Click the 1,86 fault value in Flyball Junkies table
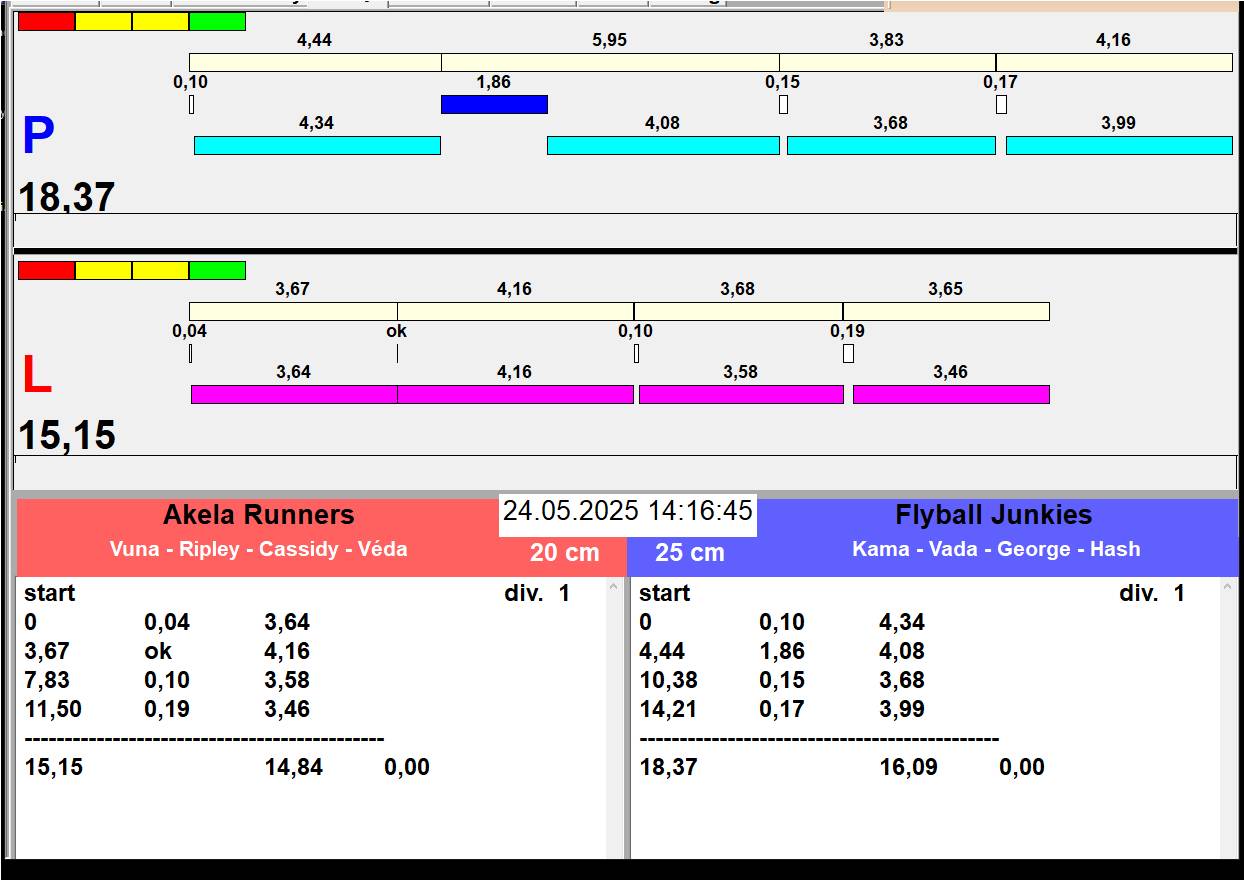Screen dimensions: 1244x880 pos(782,651)
